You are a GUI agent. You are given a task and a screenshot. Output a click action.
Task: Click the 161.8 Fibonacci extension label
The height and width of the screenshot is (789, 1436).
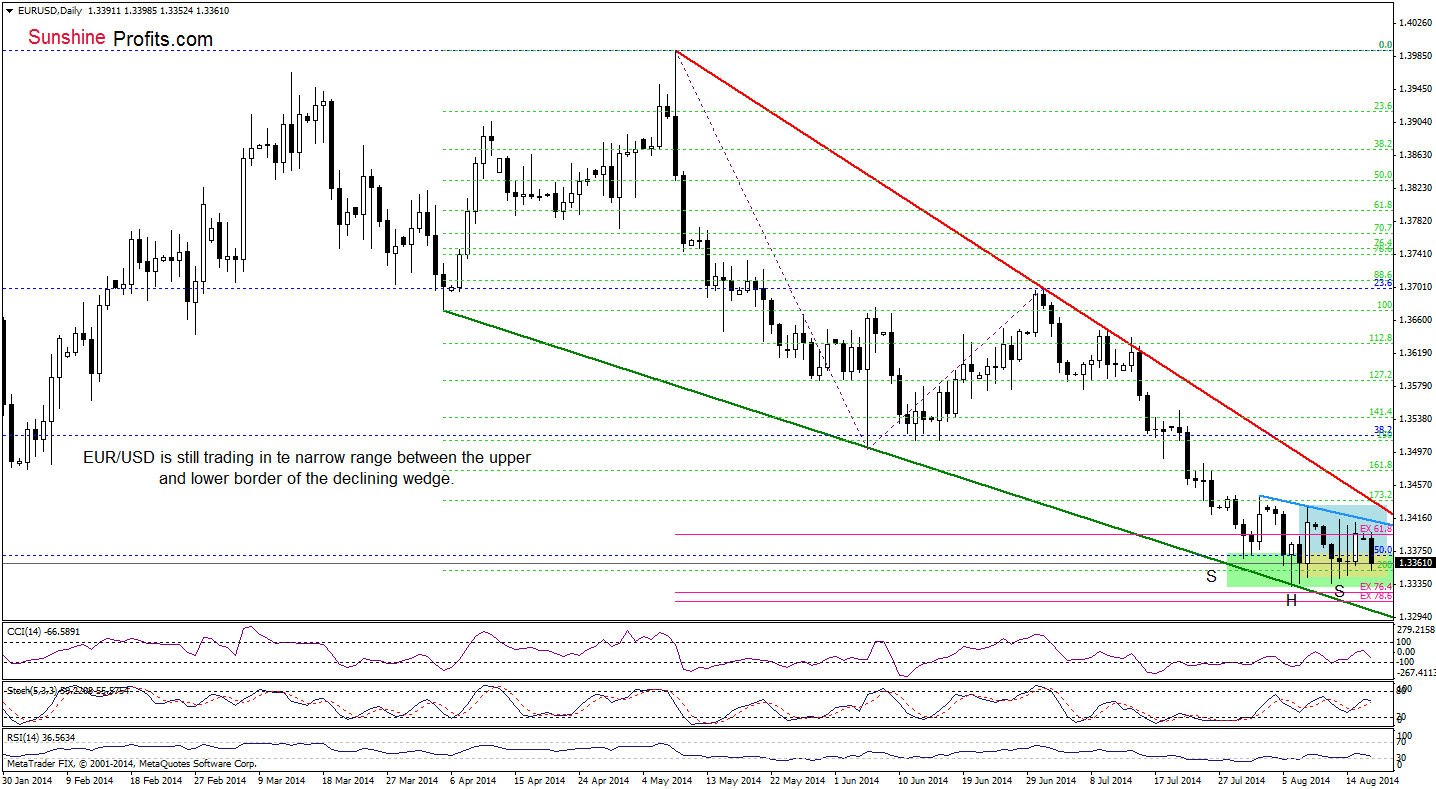click(x=1381, y=465)
